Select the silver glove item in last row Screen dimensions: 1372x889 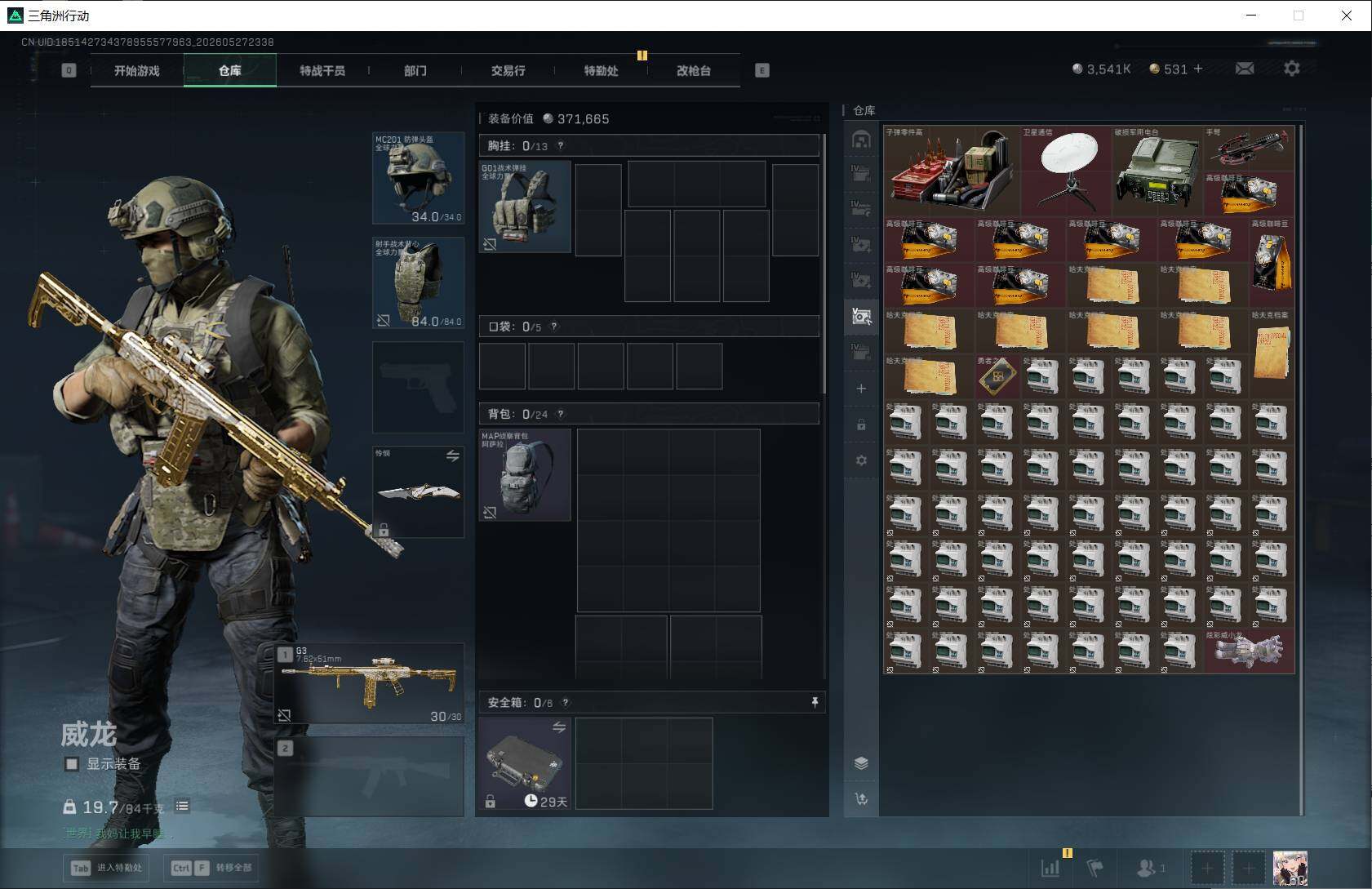1249,651
